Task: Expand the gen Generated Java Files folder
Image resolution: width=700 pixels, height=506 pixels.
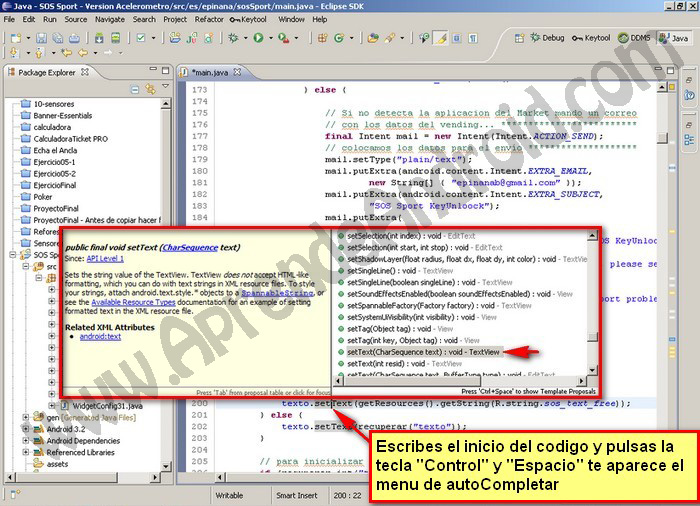Action: (x=26, y=418)
